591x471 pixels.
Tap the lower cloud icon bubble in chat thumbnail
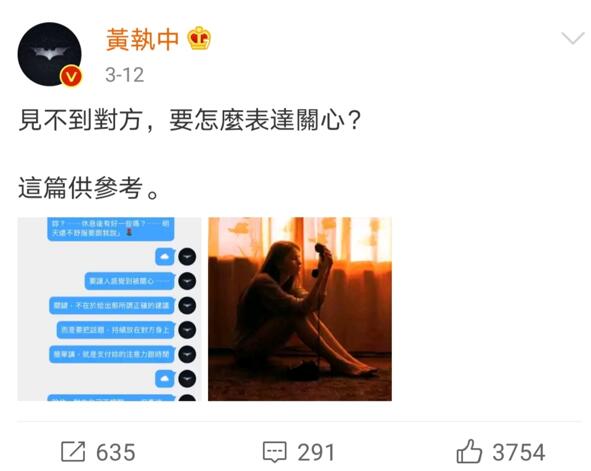coord(165,379)
